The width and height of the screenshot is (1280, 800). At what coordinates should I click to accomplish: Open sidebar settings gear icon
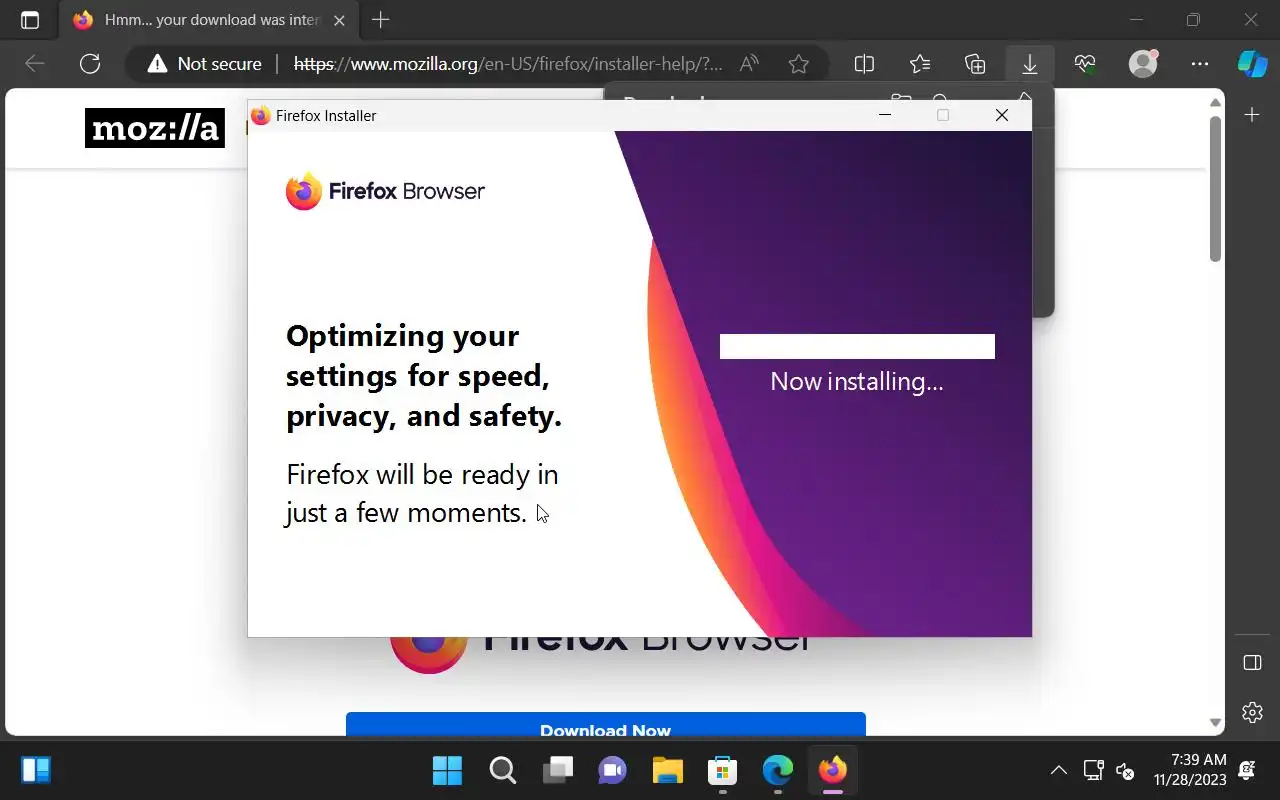point(1252,712)
